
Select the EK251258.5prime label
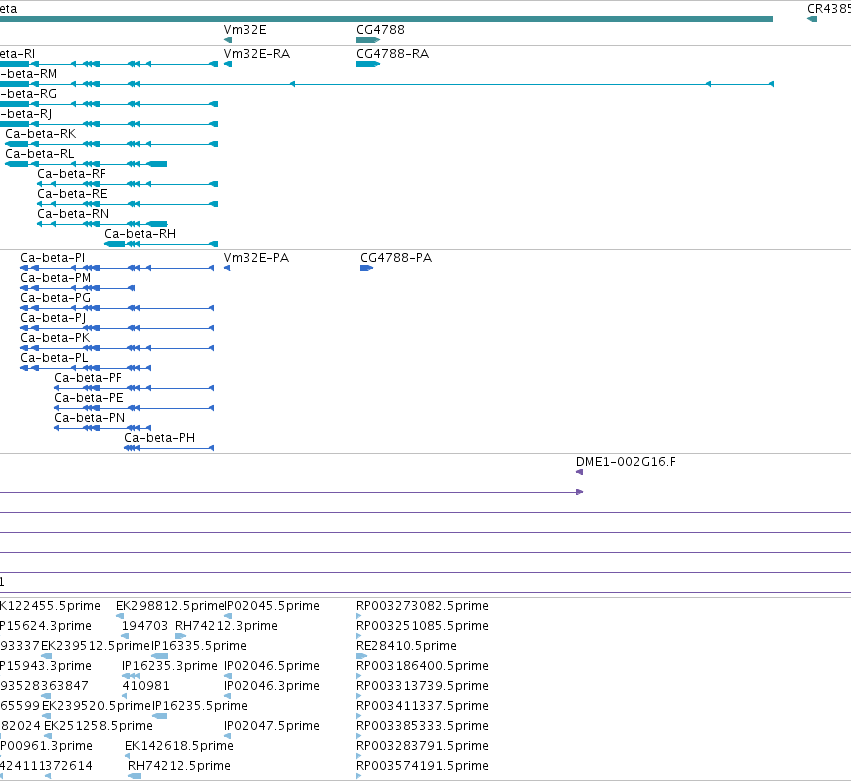(98, 726)
